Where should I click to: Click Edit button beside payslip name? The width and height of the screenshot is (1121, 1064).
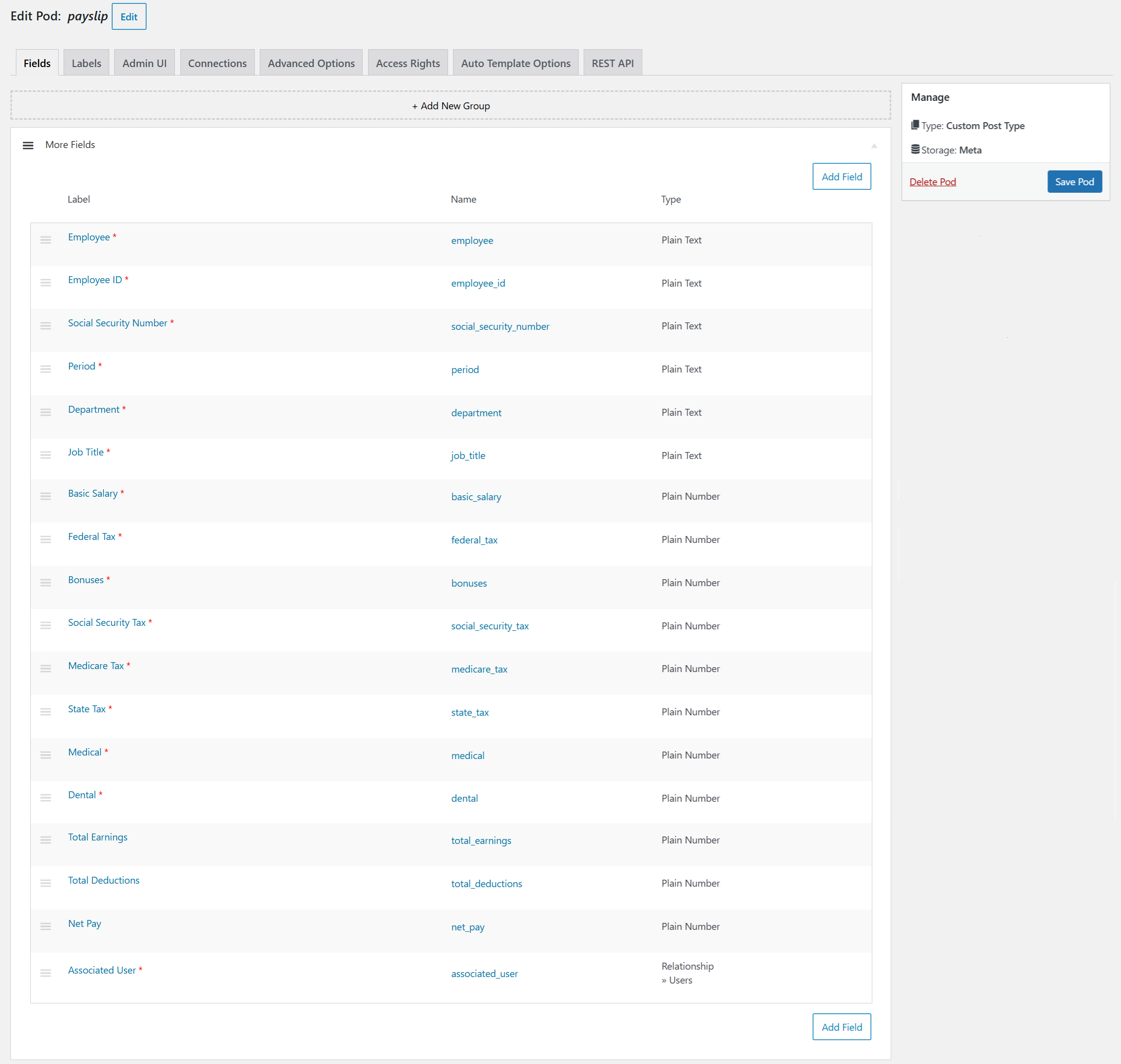click(129, 16)
